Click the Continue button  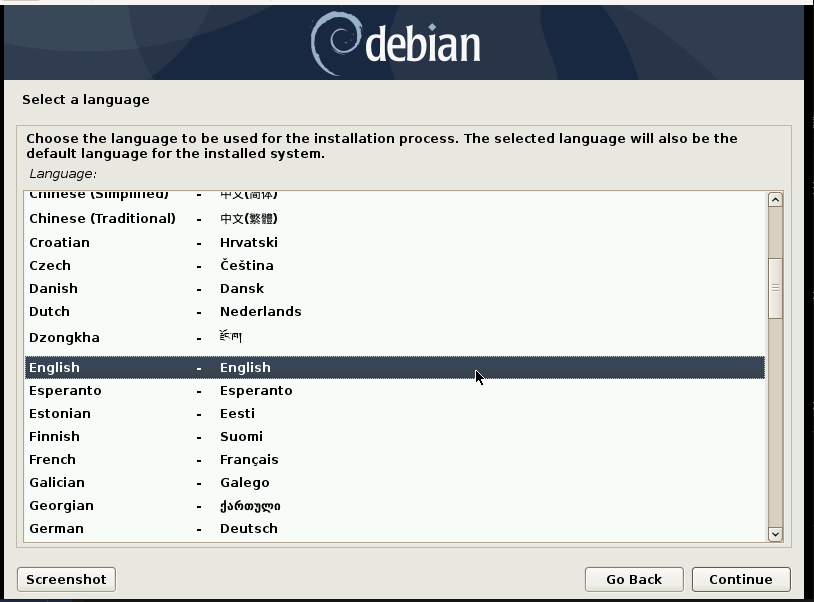pos(741,579)
